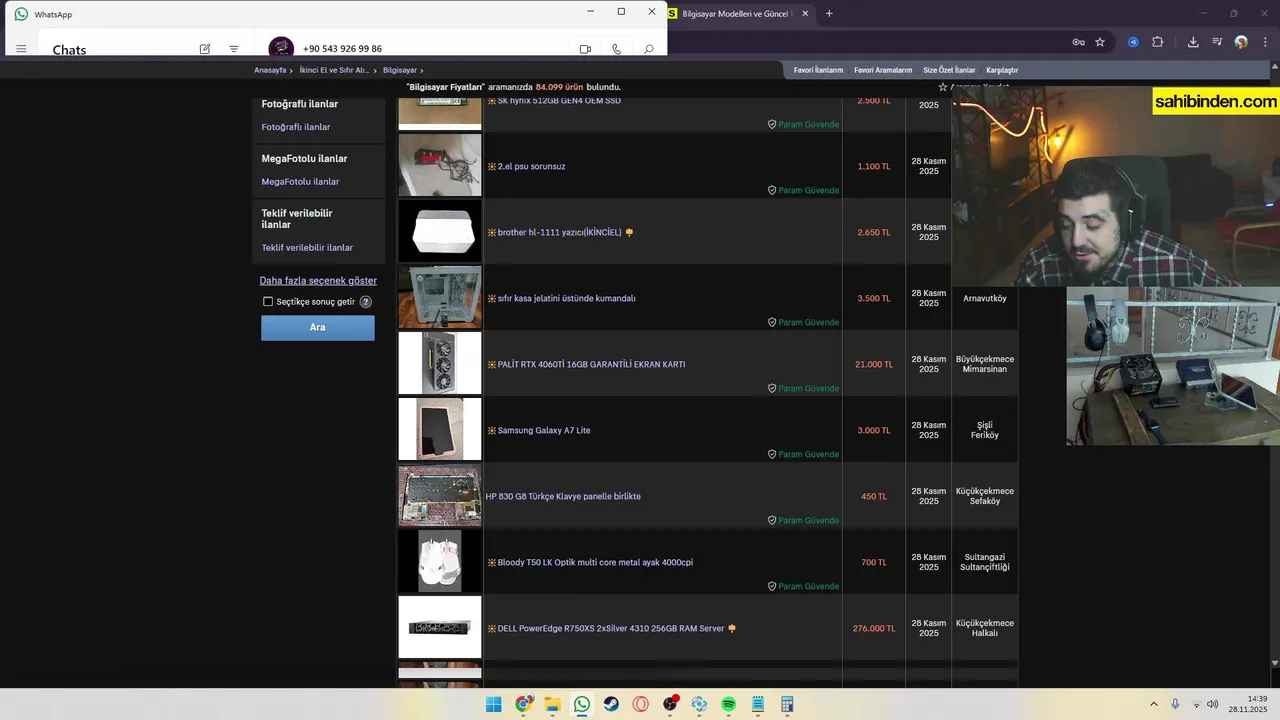Open help icon beside Seçtikçe sonuç getir
1280x720 pixels.
(366, 301)
